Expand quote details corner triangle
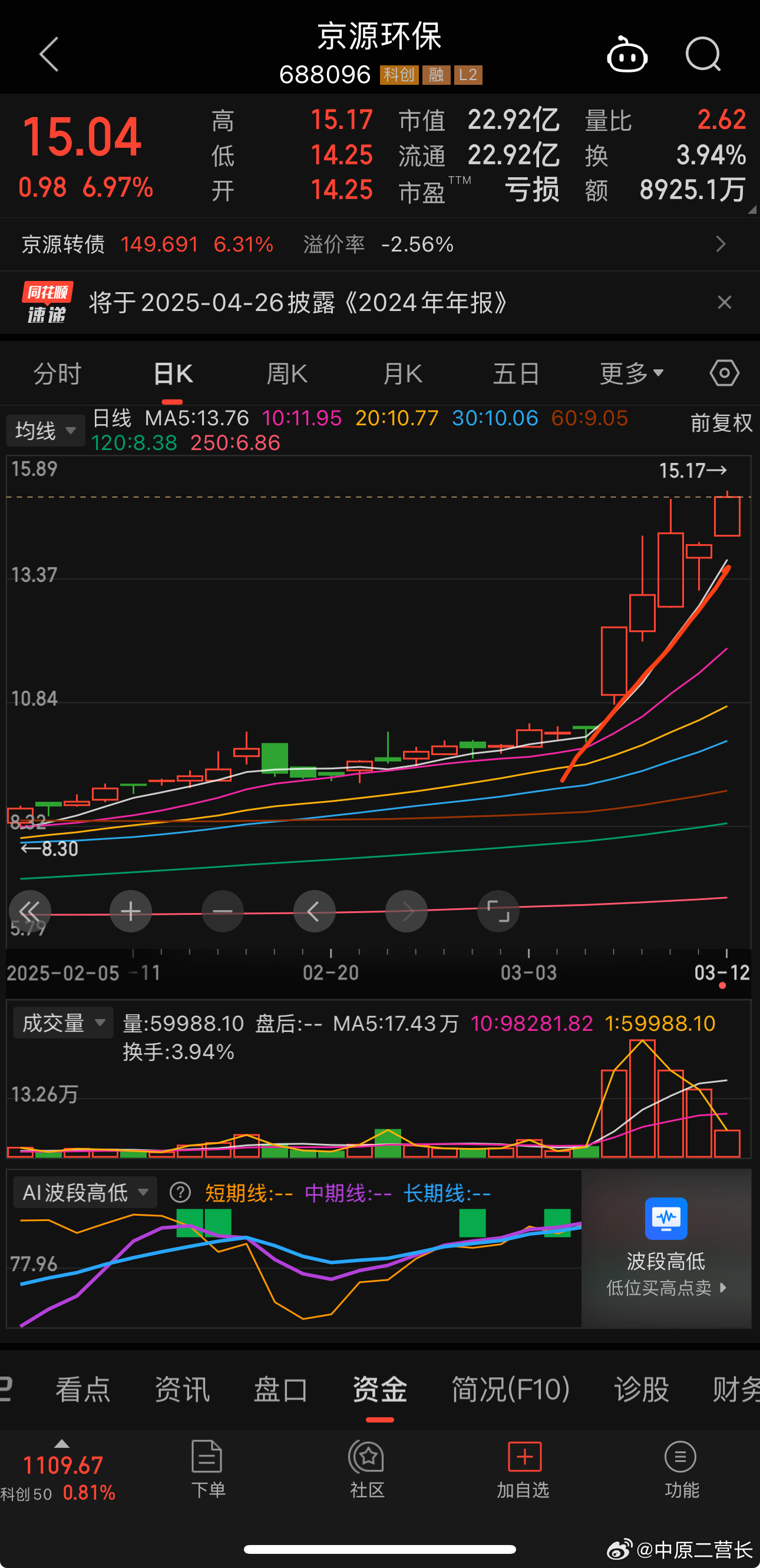Viewport: 760px width, 1568px height. [x=752, y=209]
